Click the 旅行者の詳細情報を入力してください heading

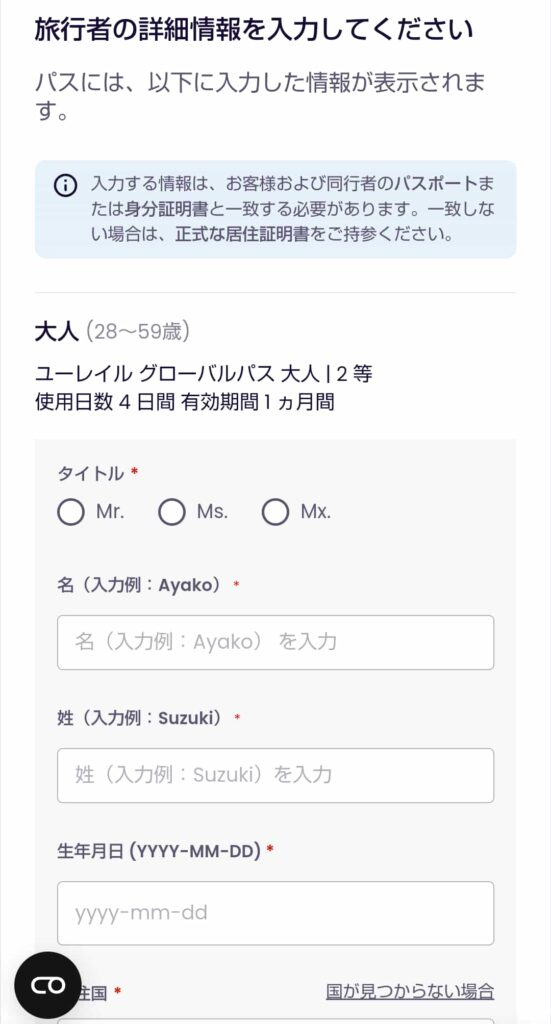254,30
